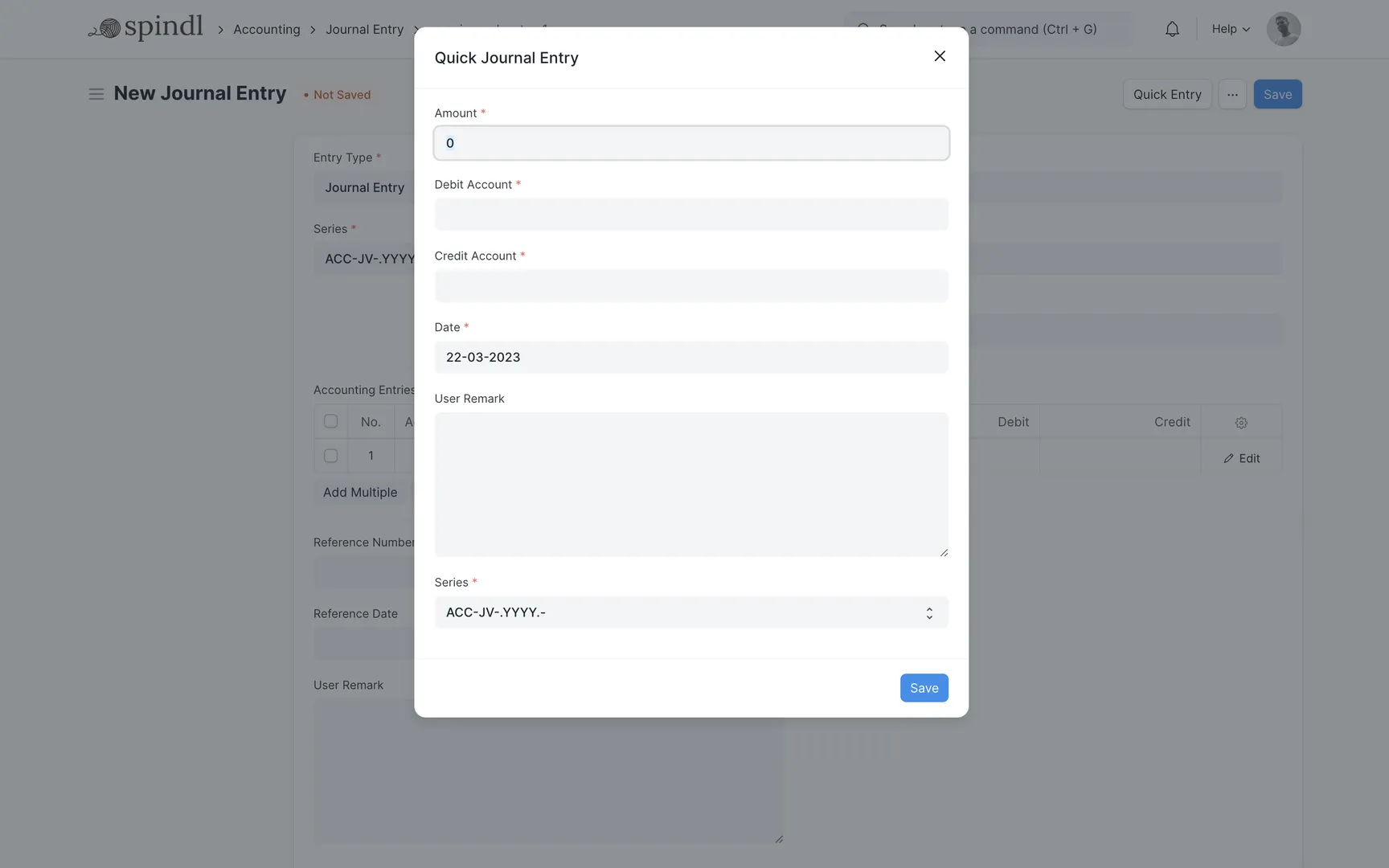The image size is (1389, 868).
Task: Click the dialog's blue Save button
Action: point(924,688)
